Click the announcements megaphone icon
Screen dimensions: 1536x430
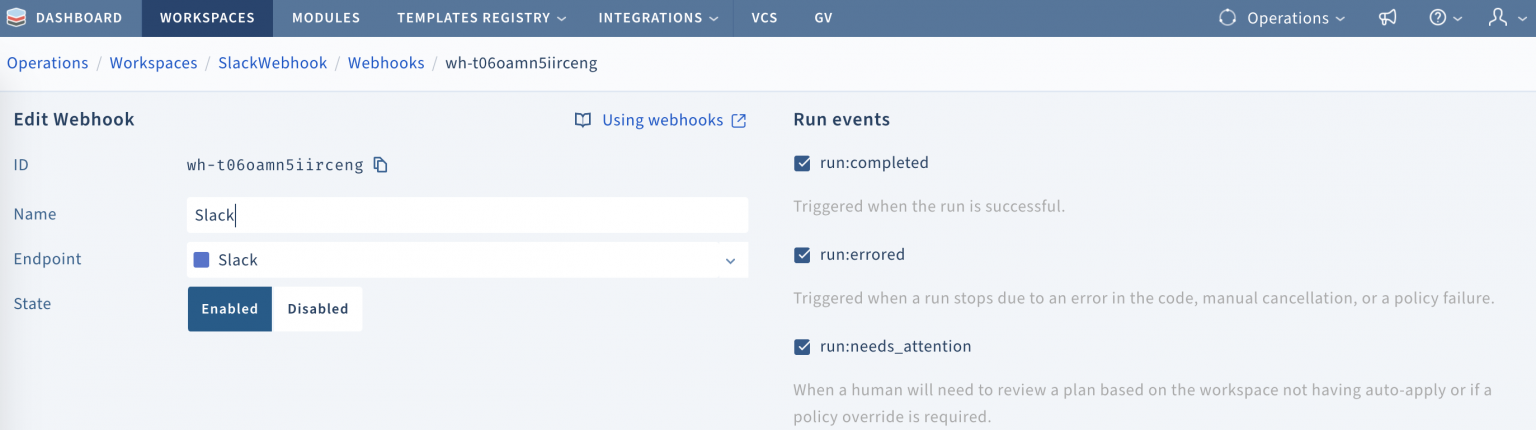coord(1388,18)
